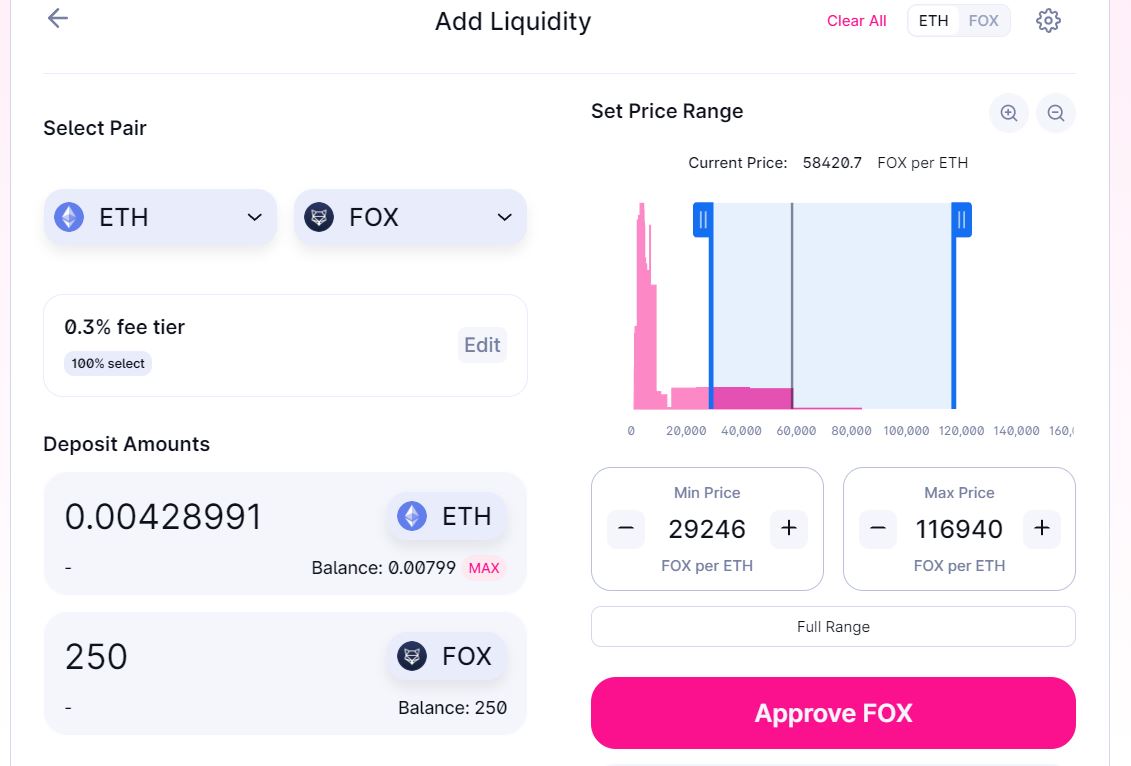Click the back arrow icon
The height and width of the screenshot is (766, 1131).
point(58,19)
